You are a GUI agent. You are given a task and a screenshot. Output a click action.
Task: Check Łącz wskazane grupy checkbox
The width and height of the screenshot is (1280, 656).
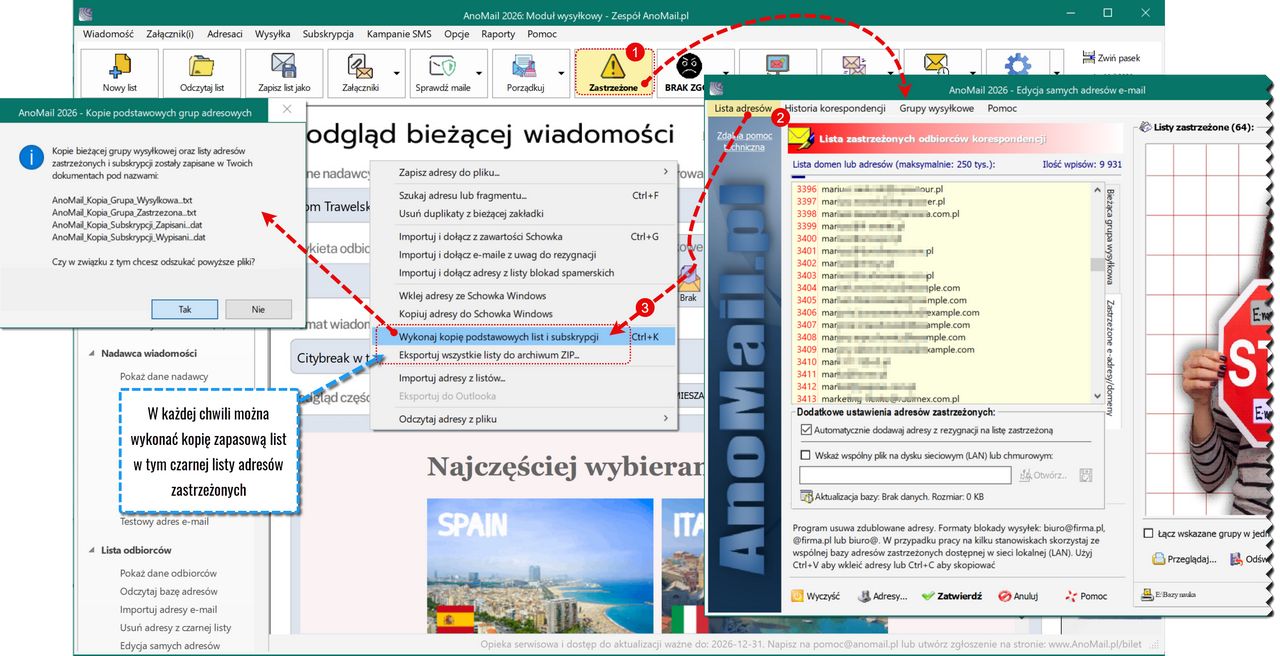coord(1148,533)
